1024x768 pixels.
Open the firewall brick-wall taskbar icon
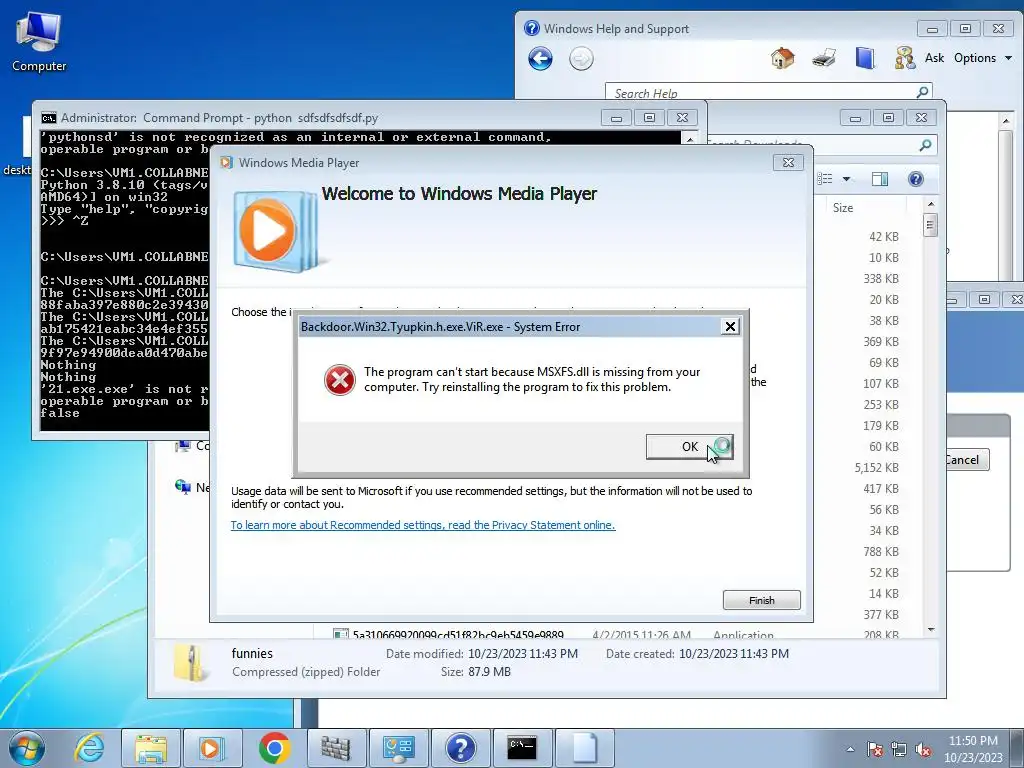(x=336, y=748)
